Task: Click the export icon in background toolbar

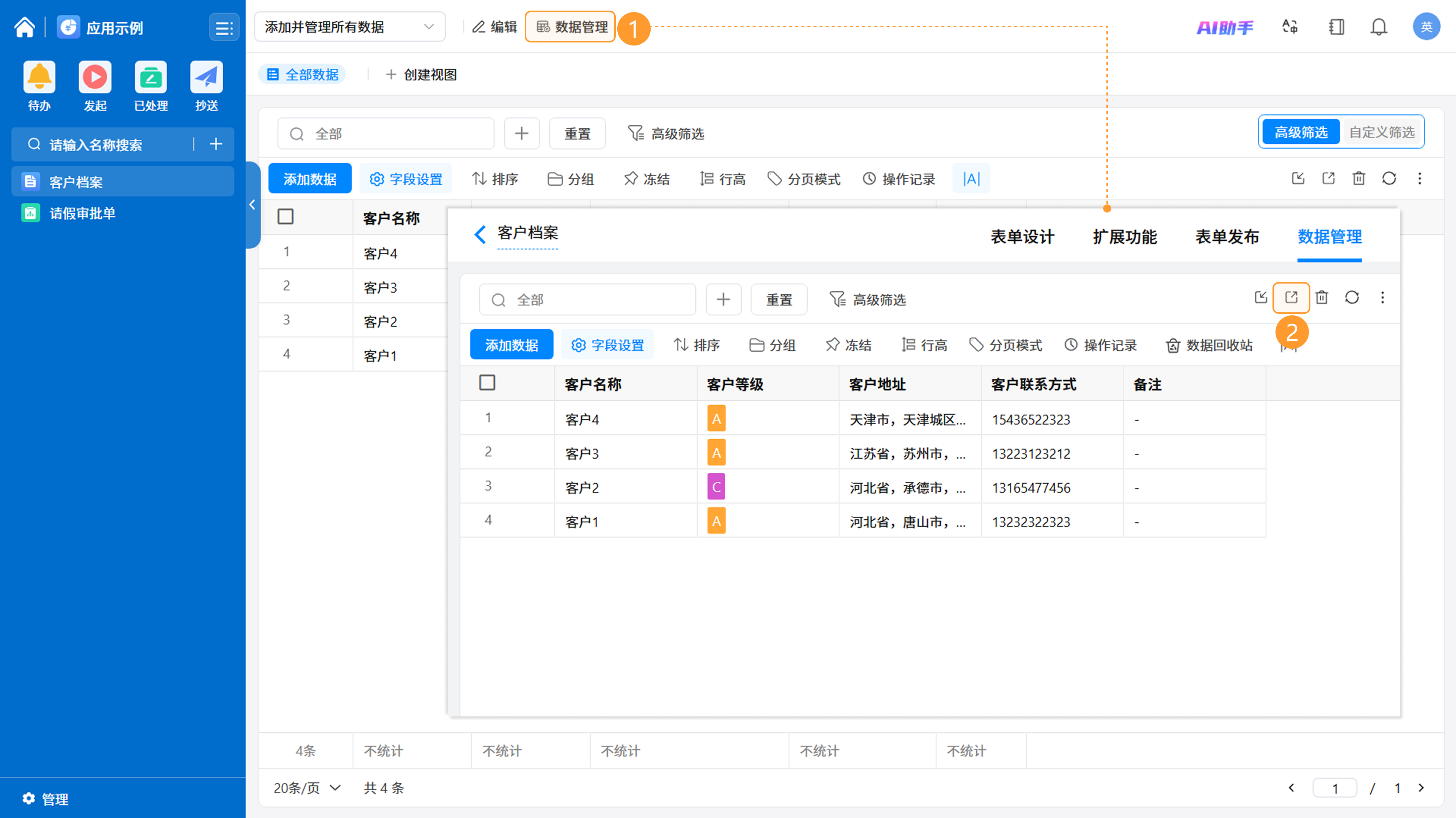Action: 1329,179
